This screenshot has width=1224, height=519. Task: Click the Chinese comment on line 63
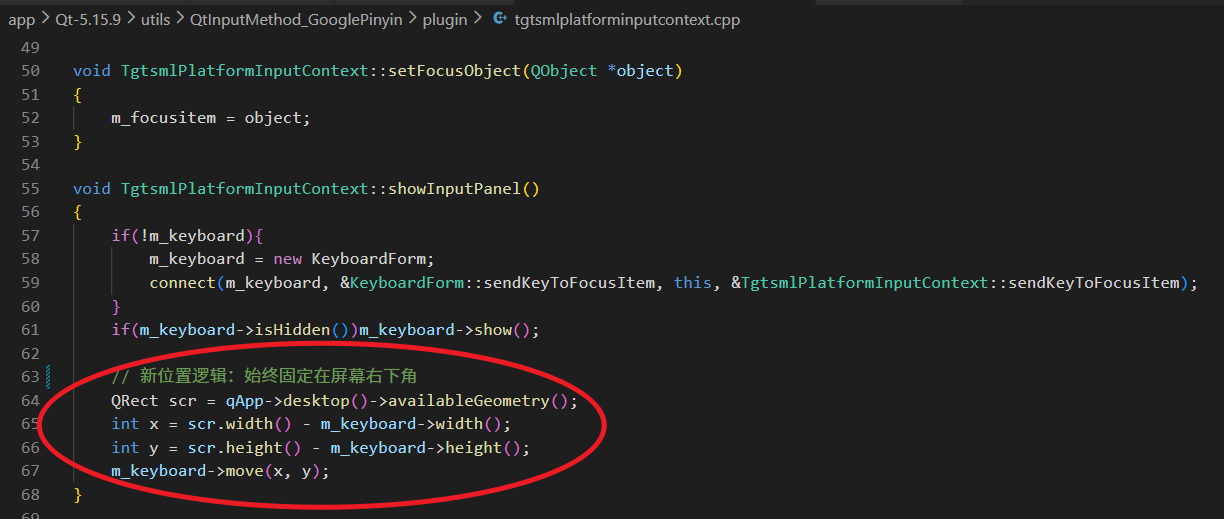(x=264, y=377)
